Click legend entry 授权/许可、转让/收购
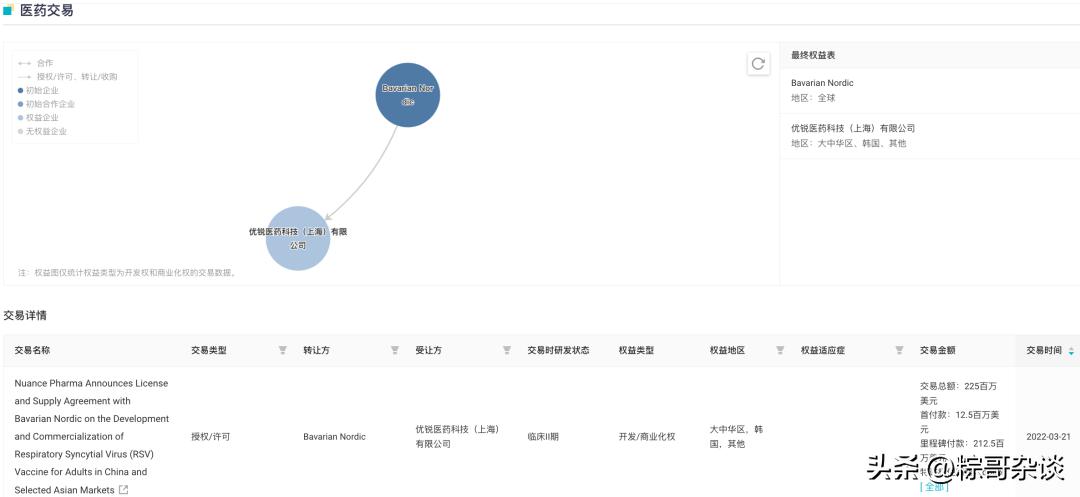The image size is (1080, 497). pyautogui.click(x=67, y=76)
